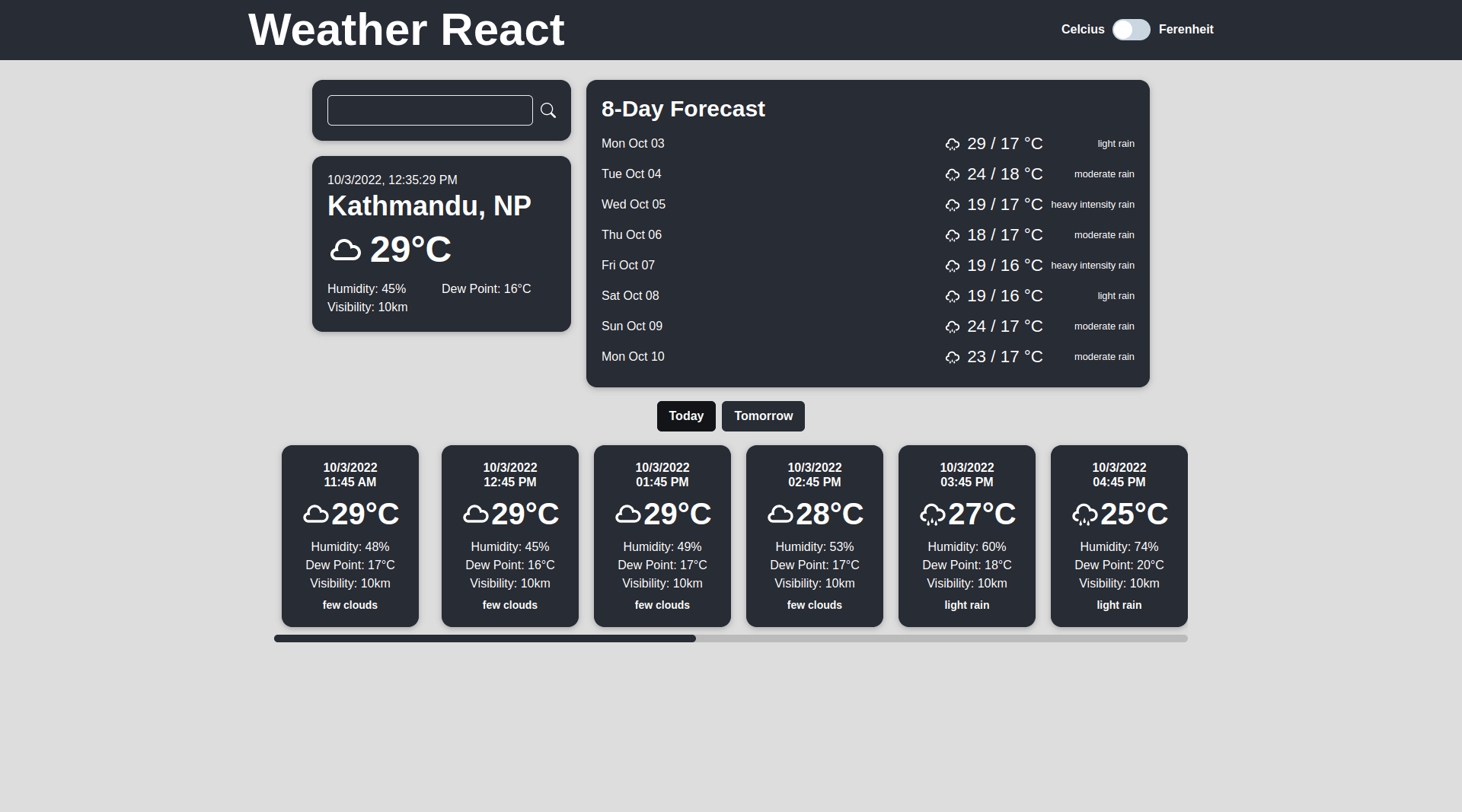
Task: Click heavy intensity rain on Fri Oct 07
Action: point(1093,266)
